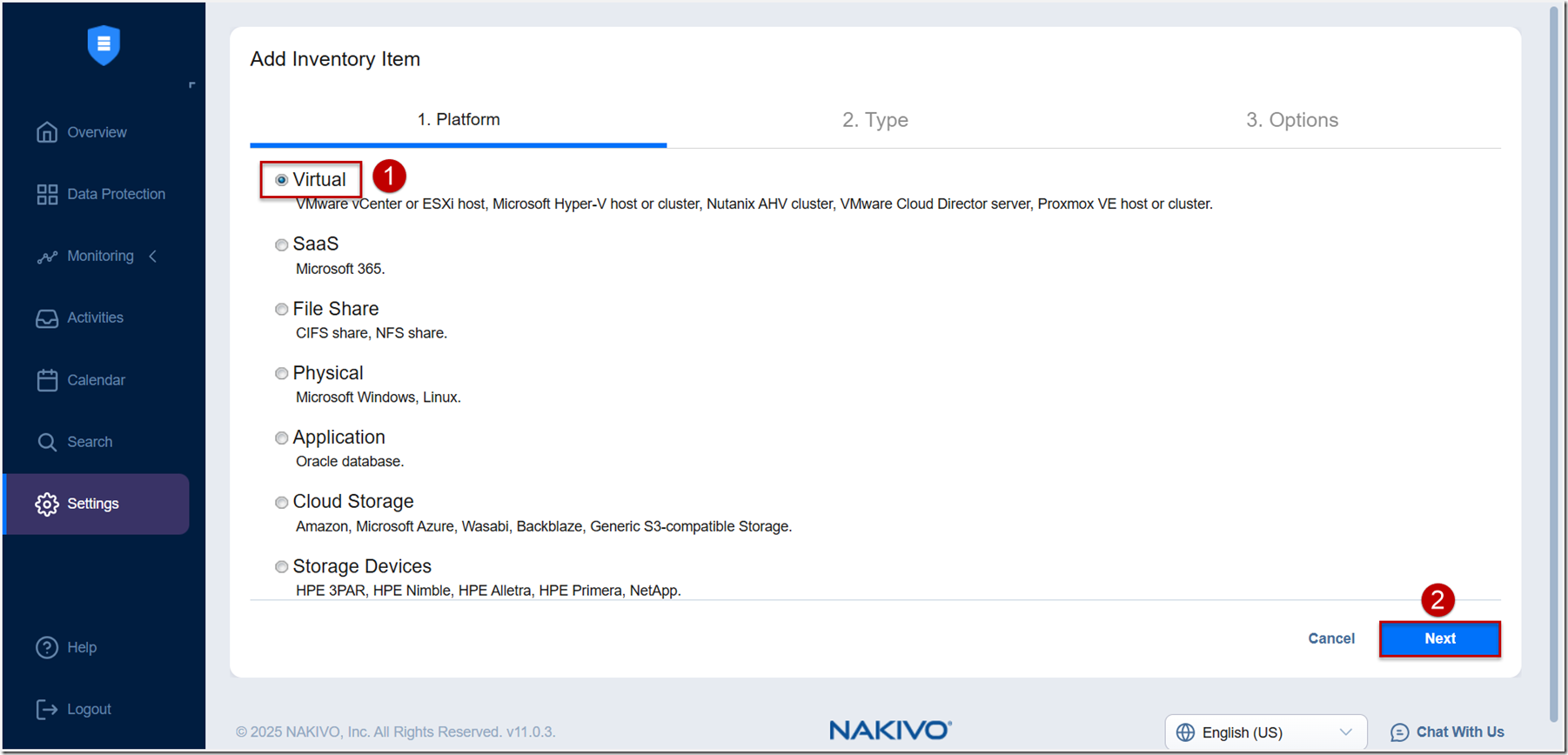Click the Next button
1568x755 pixels.
[1440, 638]
